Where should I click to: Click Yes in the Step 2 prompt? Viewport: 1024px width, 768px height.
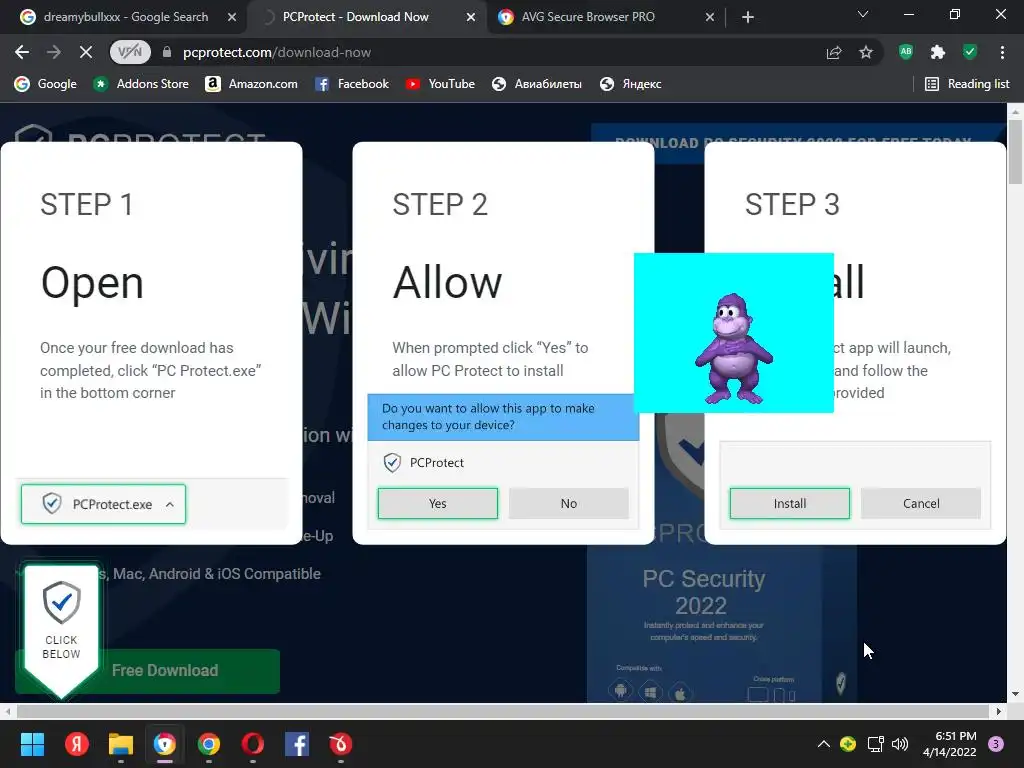438,504
